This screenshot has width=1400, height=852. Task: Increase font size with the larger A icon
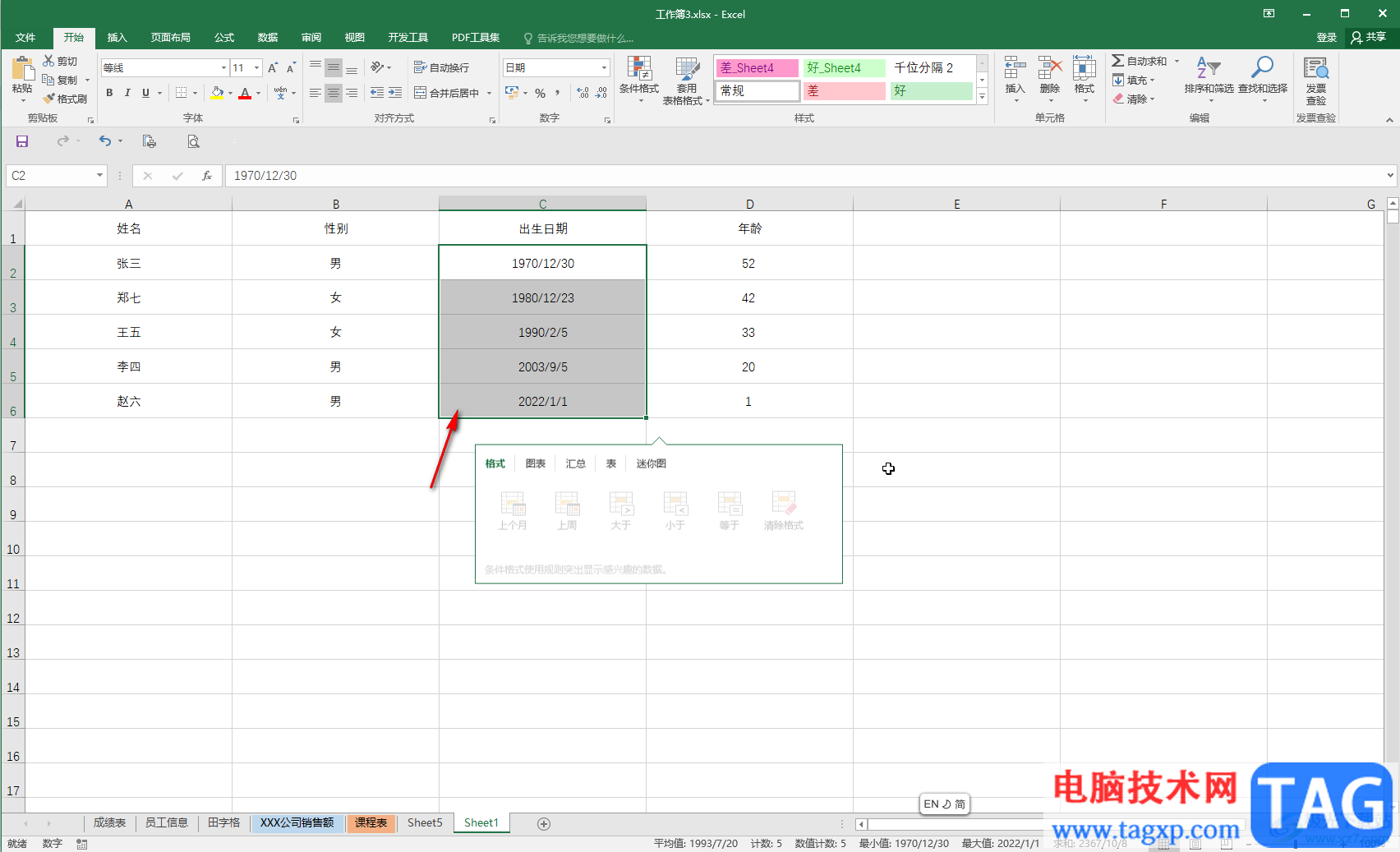tap(273, 67)
